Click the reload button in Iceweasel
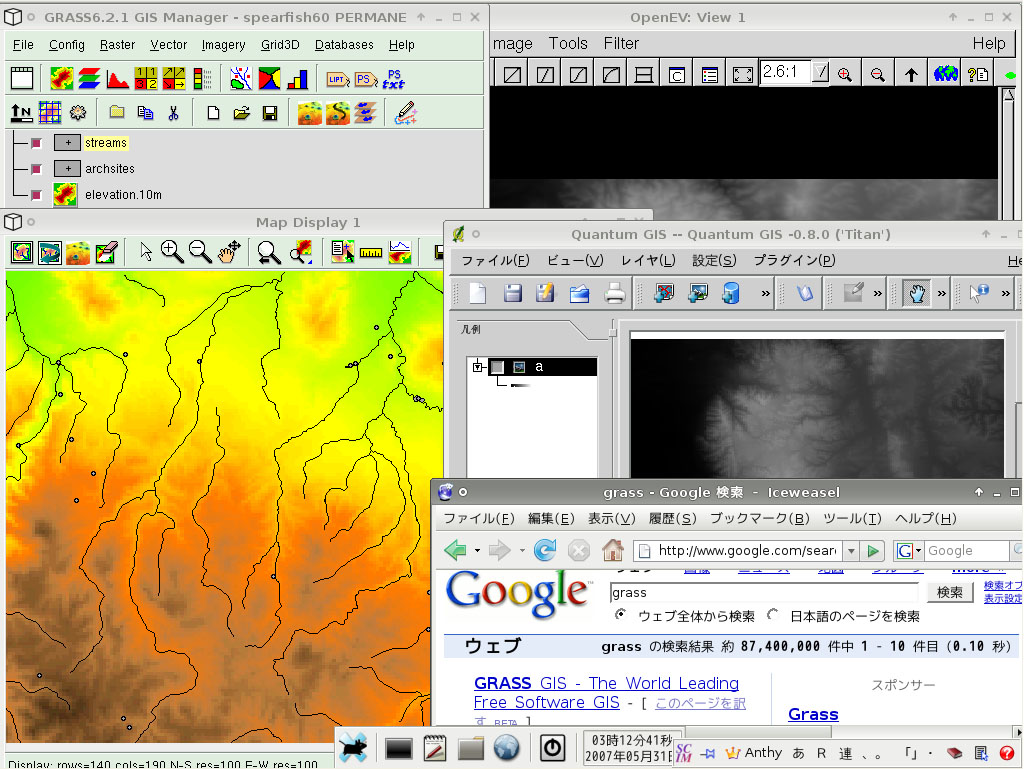Screen dimensions: 1024x769 coord(545,550)
